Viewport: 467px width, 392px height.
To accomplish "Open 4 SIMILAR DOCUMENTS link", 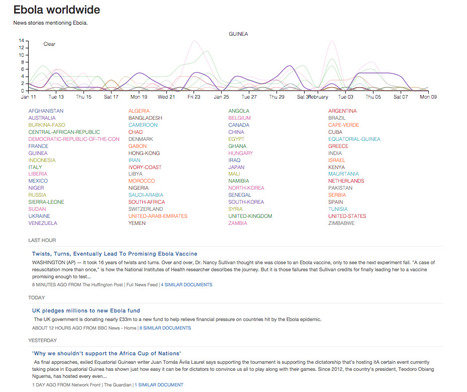I will (187, 285).
